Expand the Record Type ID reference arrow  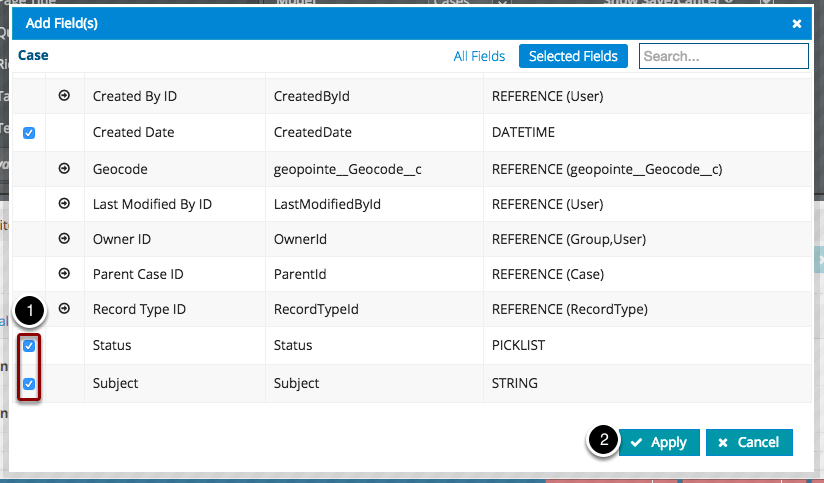(x=65, y=308)
